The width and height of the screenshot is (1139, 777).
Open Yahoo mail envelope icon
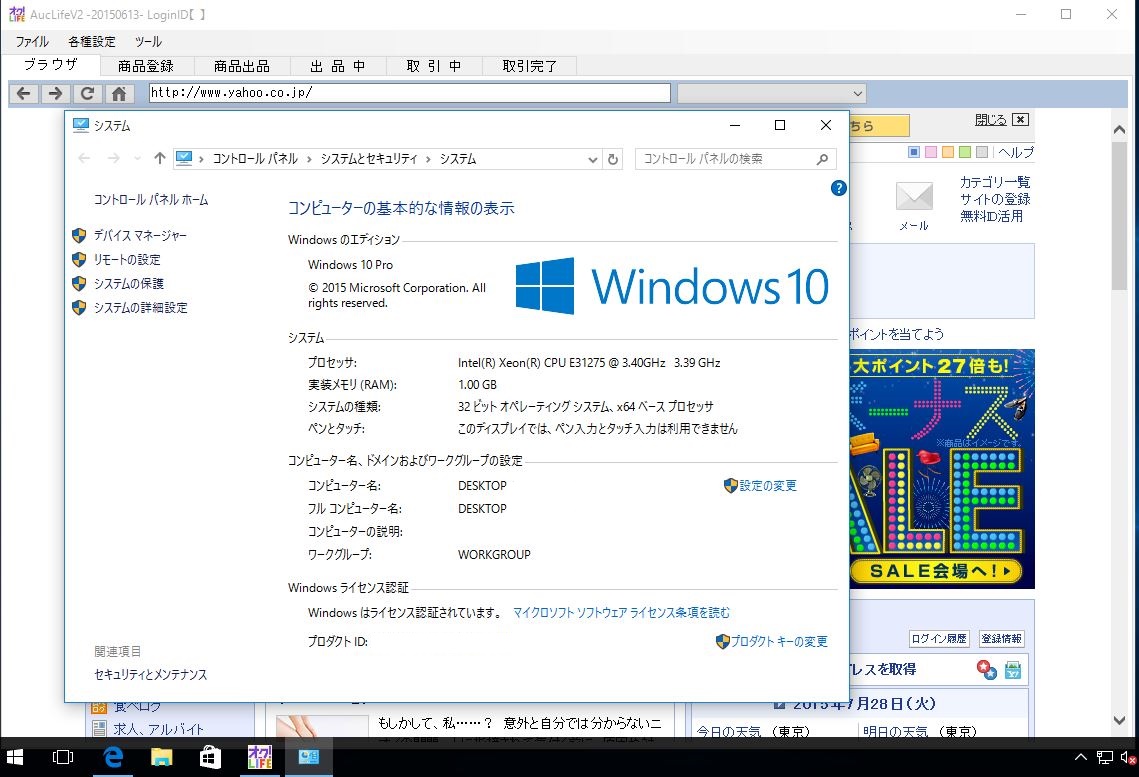[x=914, y=196]
